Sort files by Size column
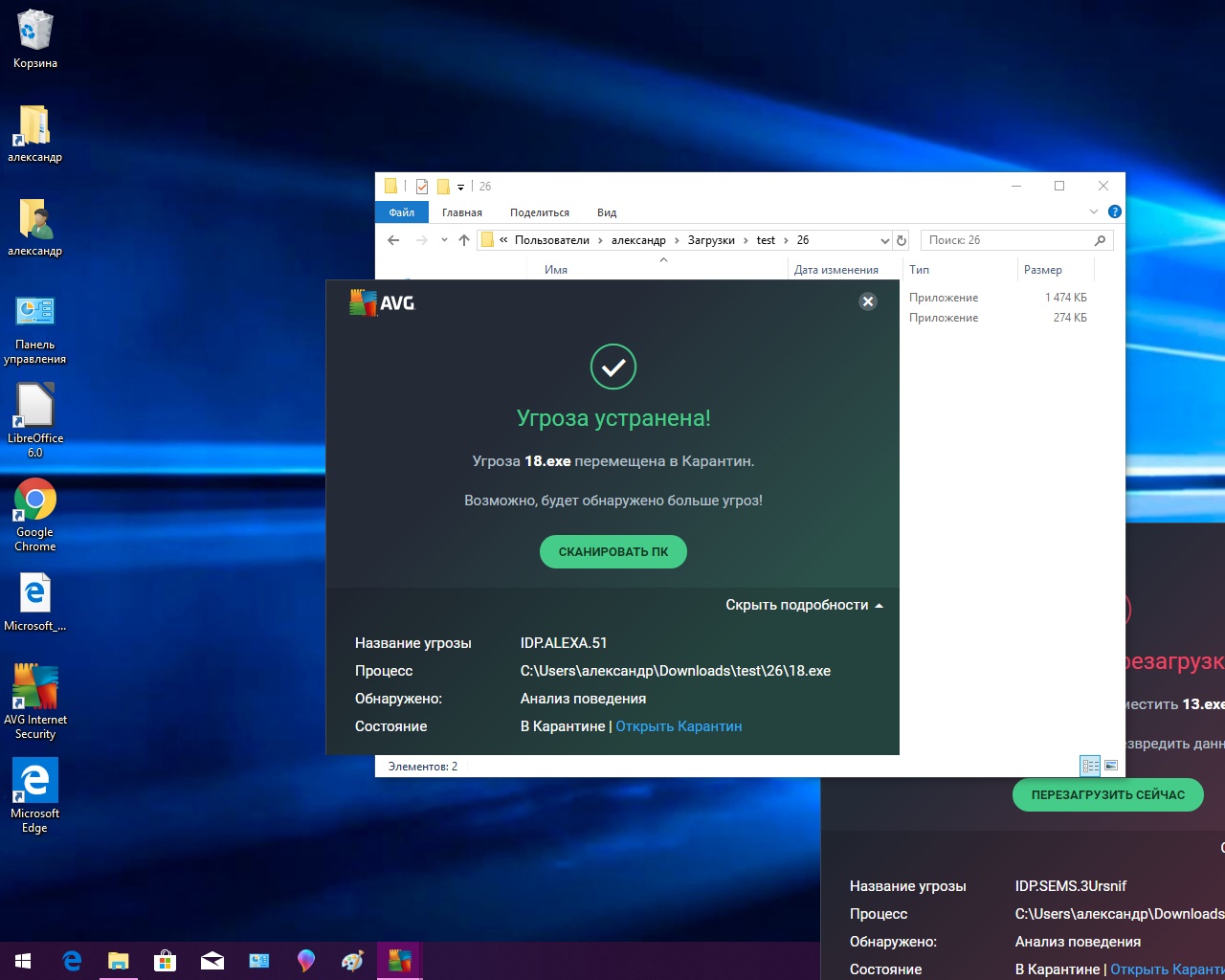The width and height of the screenshot is (1225, 980). (1043, 270)
